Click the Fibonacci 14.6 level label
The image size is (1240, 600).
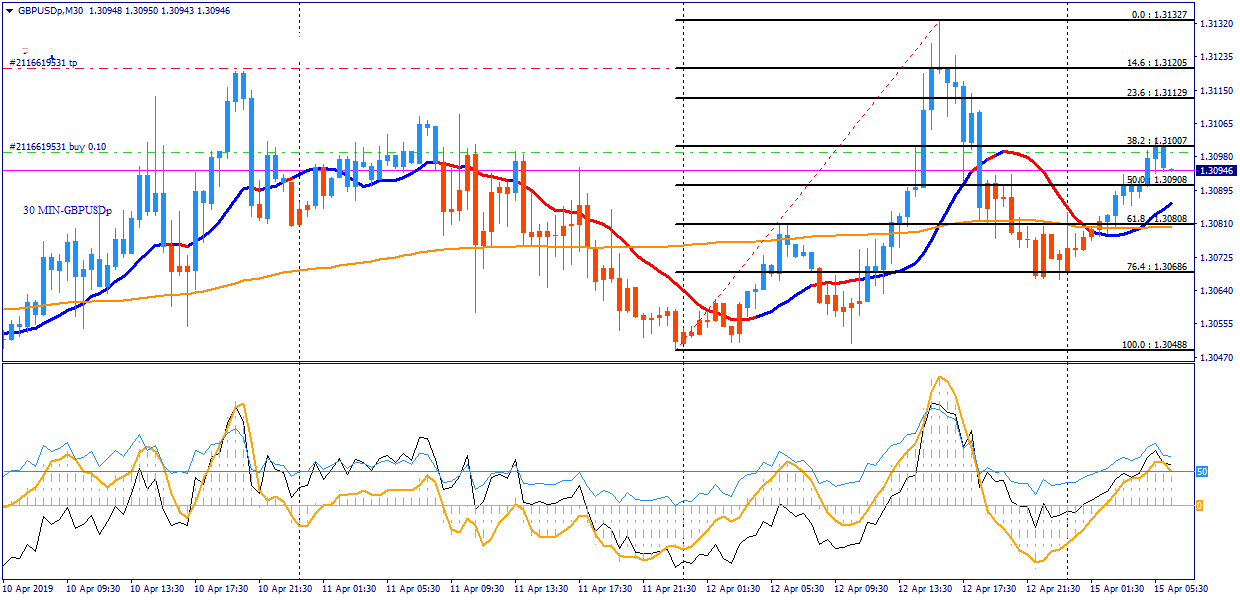[x=1156, y=62]
